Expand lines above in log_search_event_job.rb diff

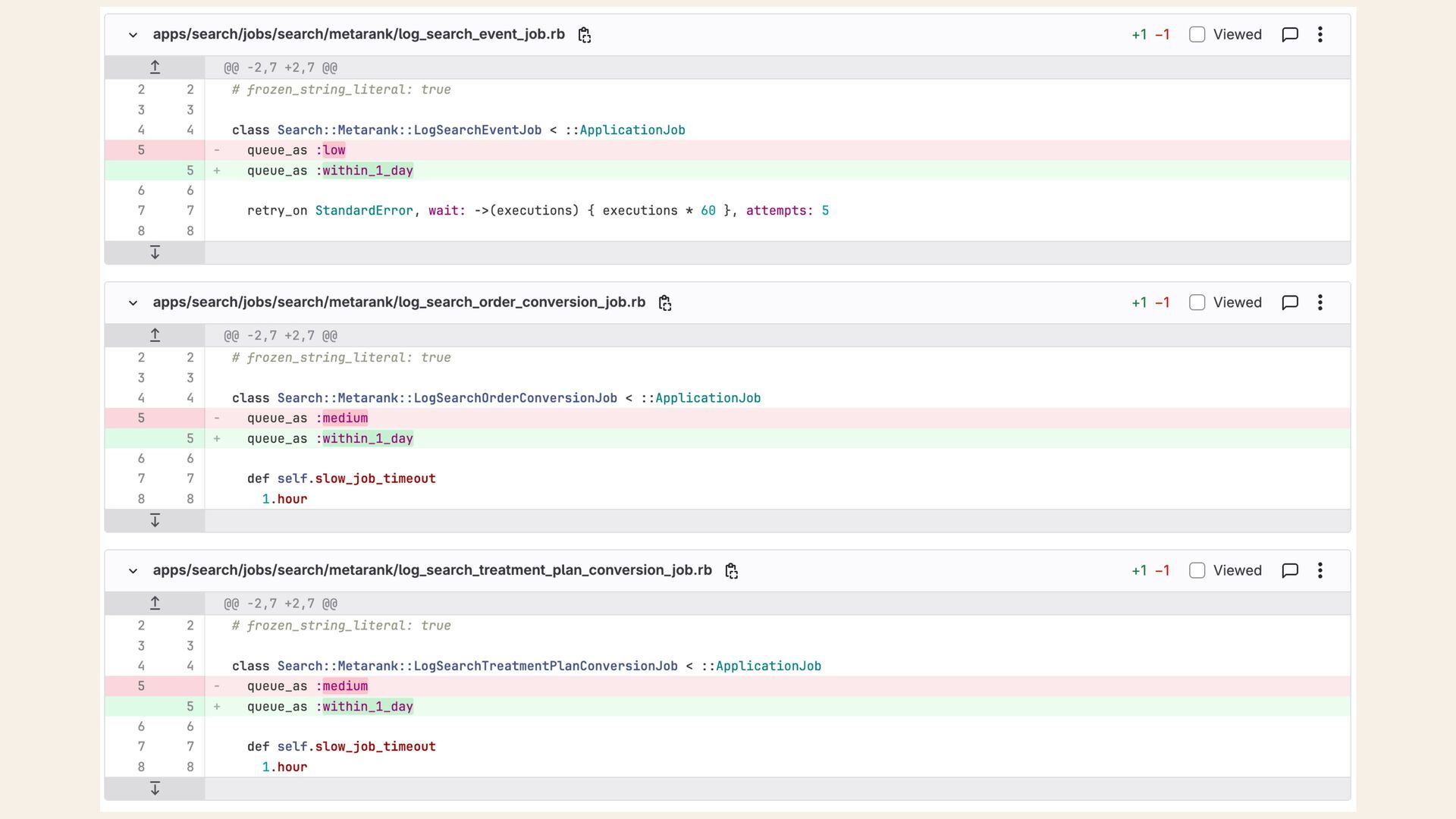point(155,67)
